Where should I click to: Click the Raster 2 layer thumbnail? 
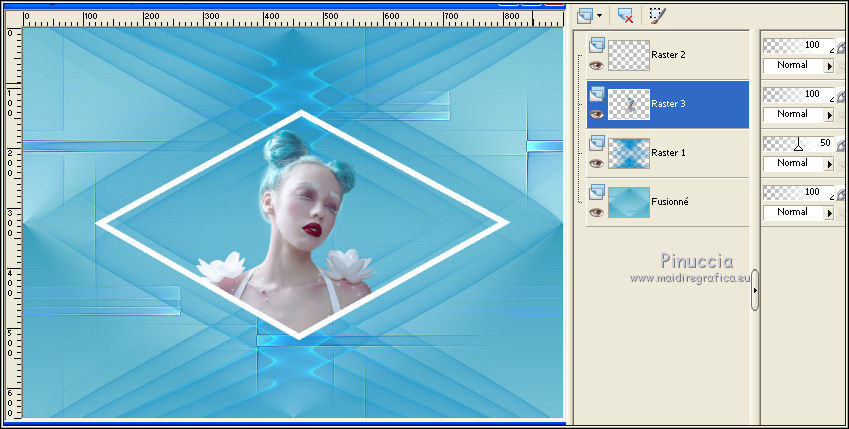629,55
